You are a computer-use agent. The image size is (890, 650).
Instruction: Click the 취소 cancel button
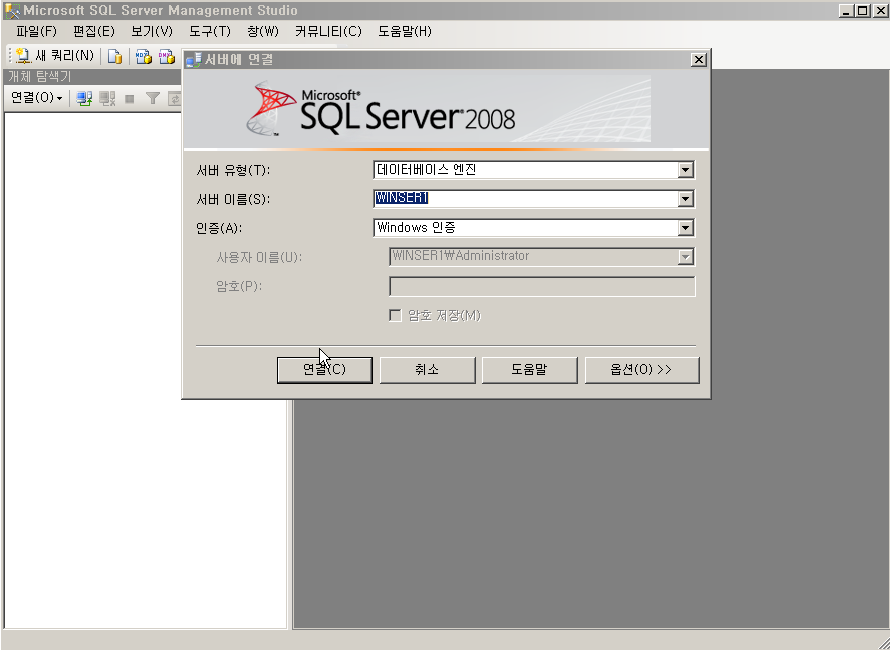pyautogui.click(x=427, y=370)
